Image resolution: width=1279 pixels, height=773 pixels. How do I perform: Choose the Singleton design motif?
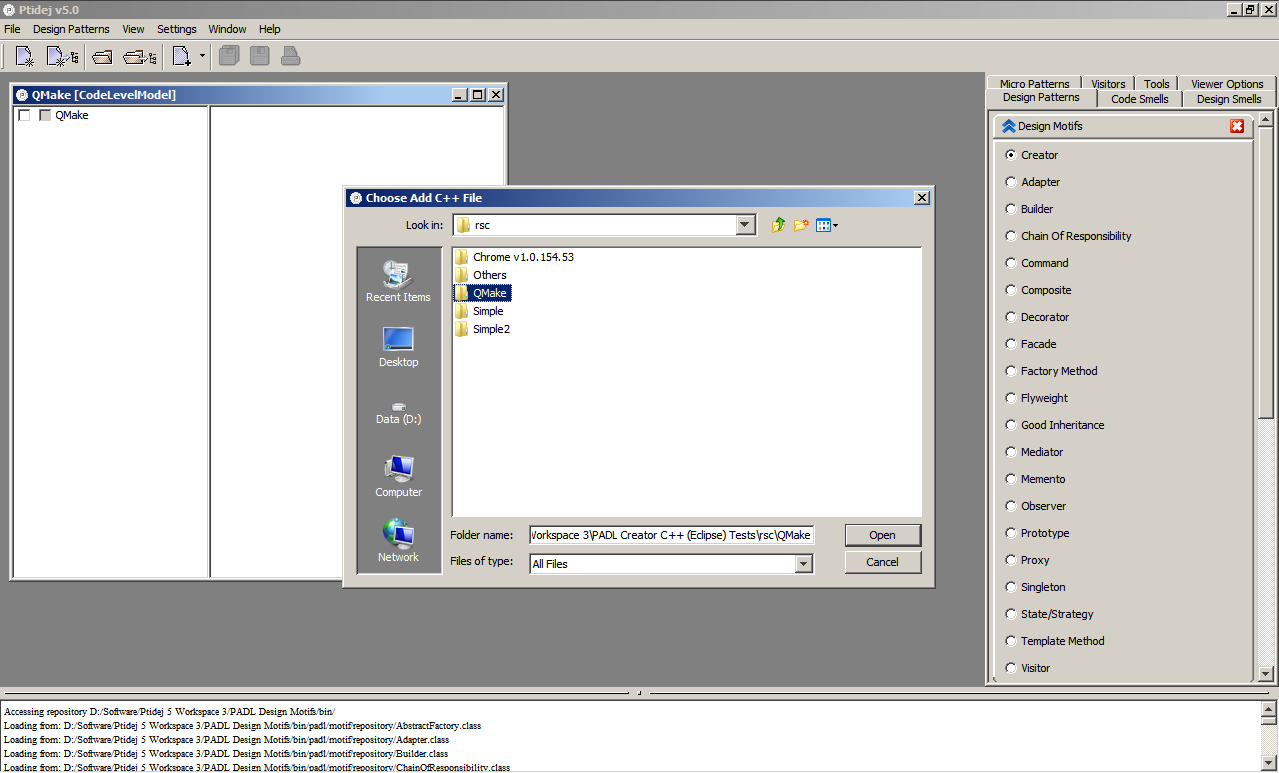tap(1010, 587)
